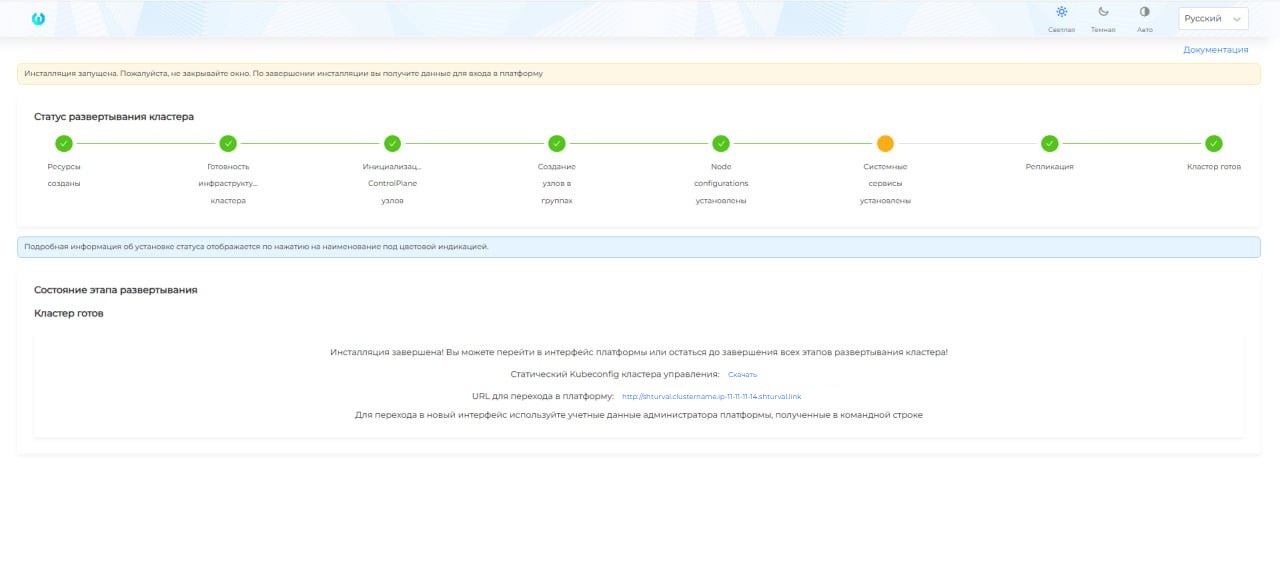Select the 'Репликация' step checkmark icon
This screenshot has width=1280, height=565.
tap(1049, 143)
